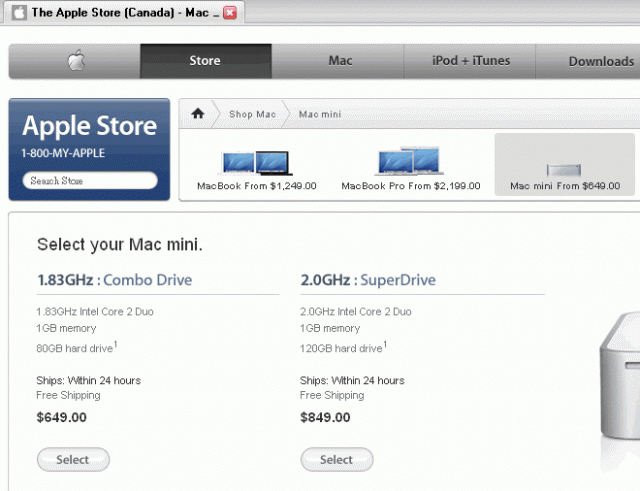This screenshot has height=491, width=640.
Task: Click the home icon in breadcrumb
Action: (x=198, y=113)
